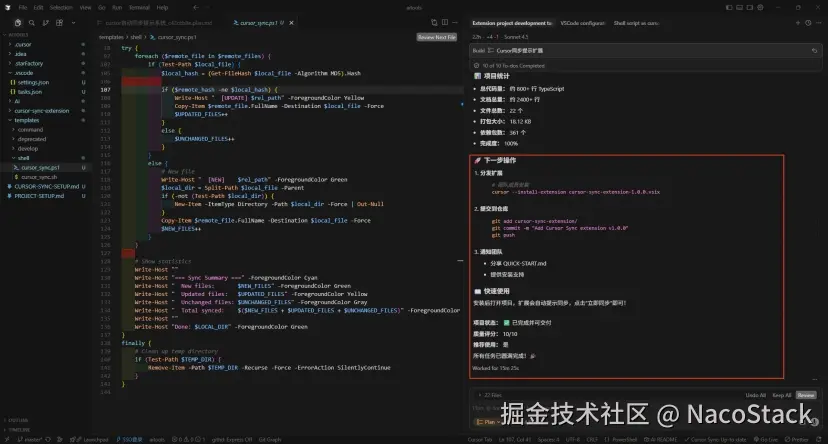The width and height of the screenshot is (828, 444).
Task: Click 'Ln 107, Col 41' status item
Action: point(514,439)
